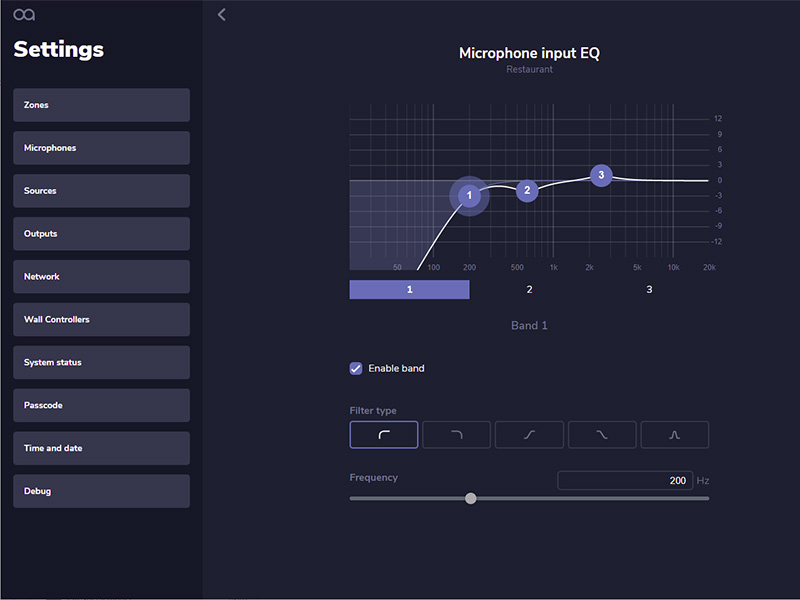Click the logo icon above Settings
Viewport: 800px width, 600px height.
(24, 14)
